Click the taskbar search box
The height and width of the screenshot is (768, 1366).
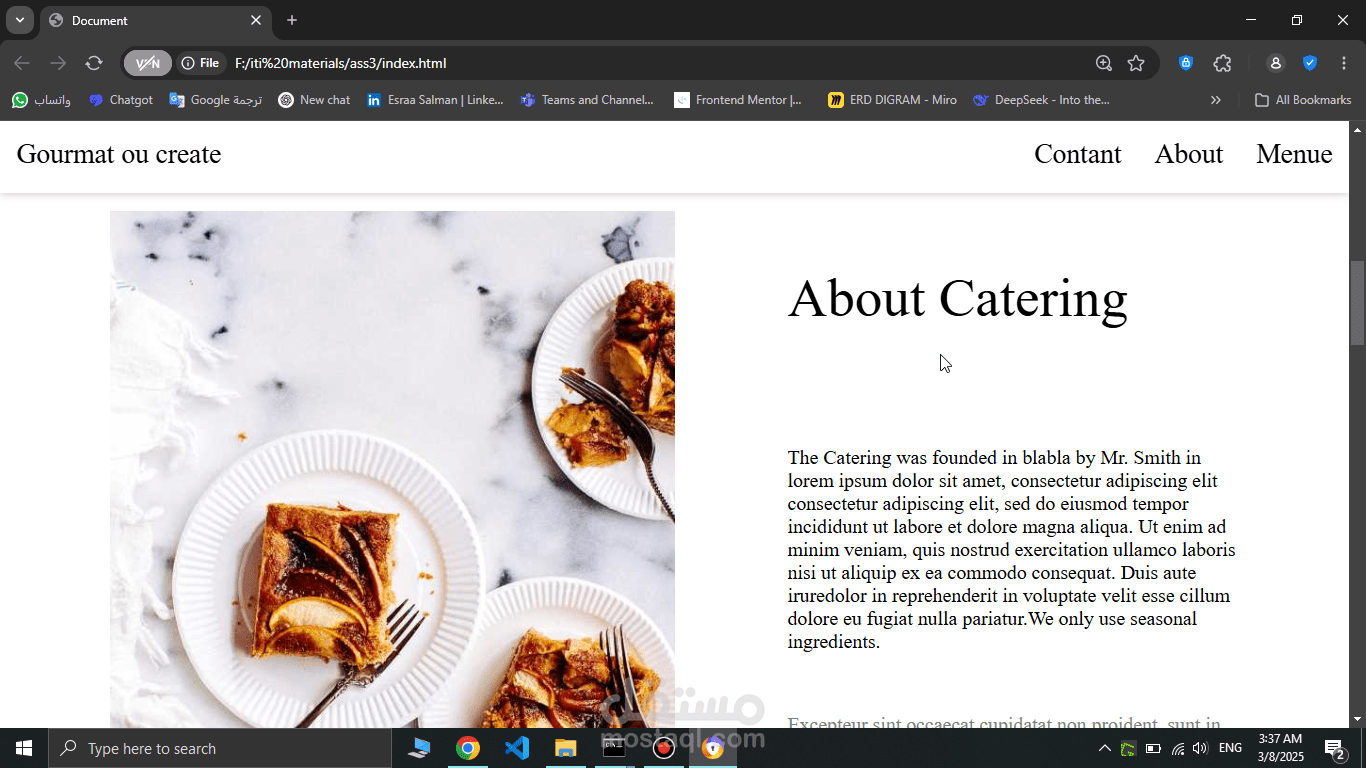tap(220, 748)
